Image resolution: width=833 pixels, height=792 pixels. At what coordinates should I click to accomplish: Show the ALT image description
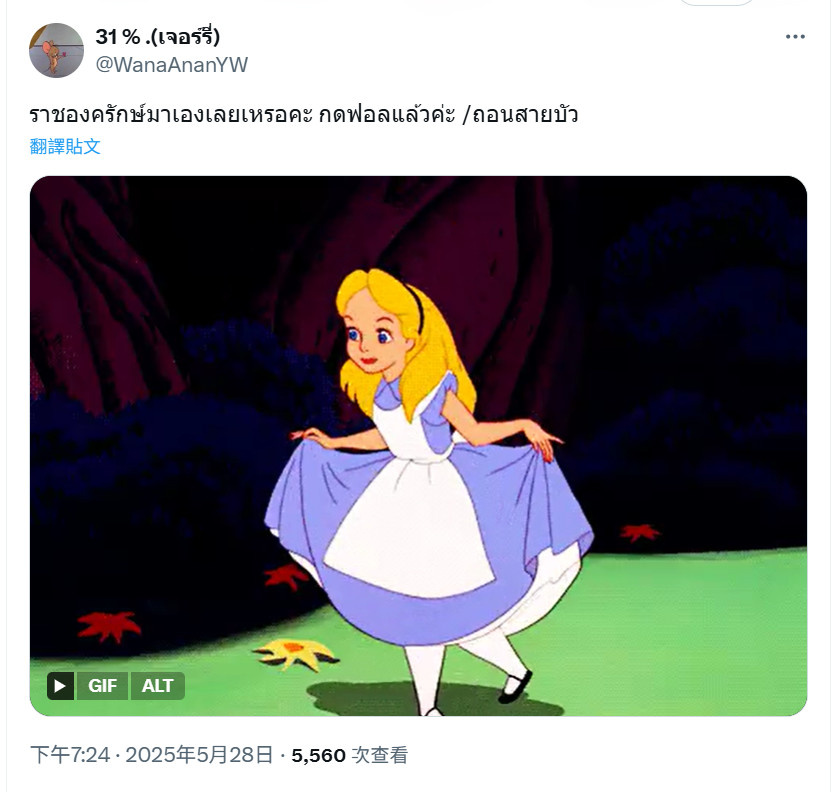coord(157,686)
